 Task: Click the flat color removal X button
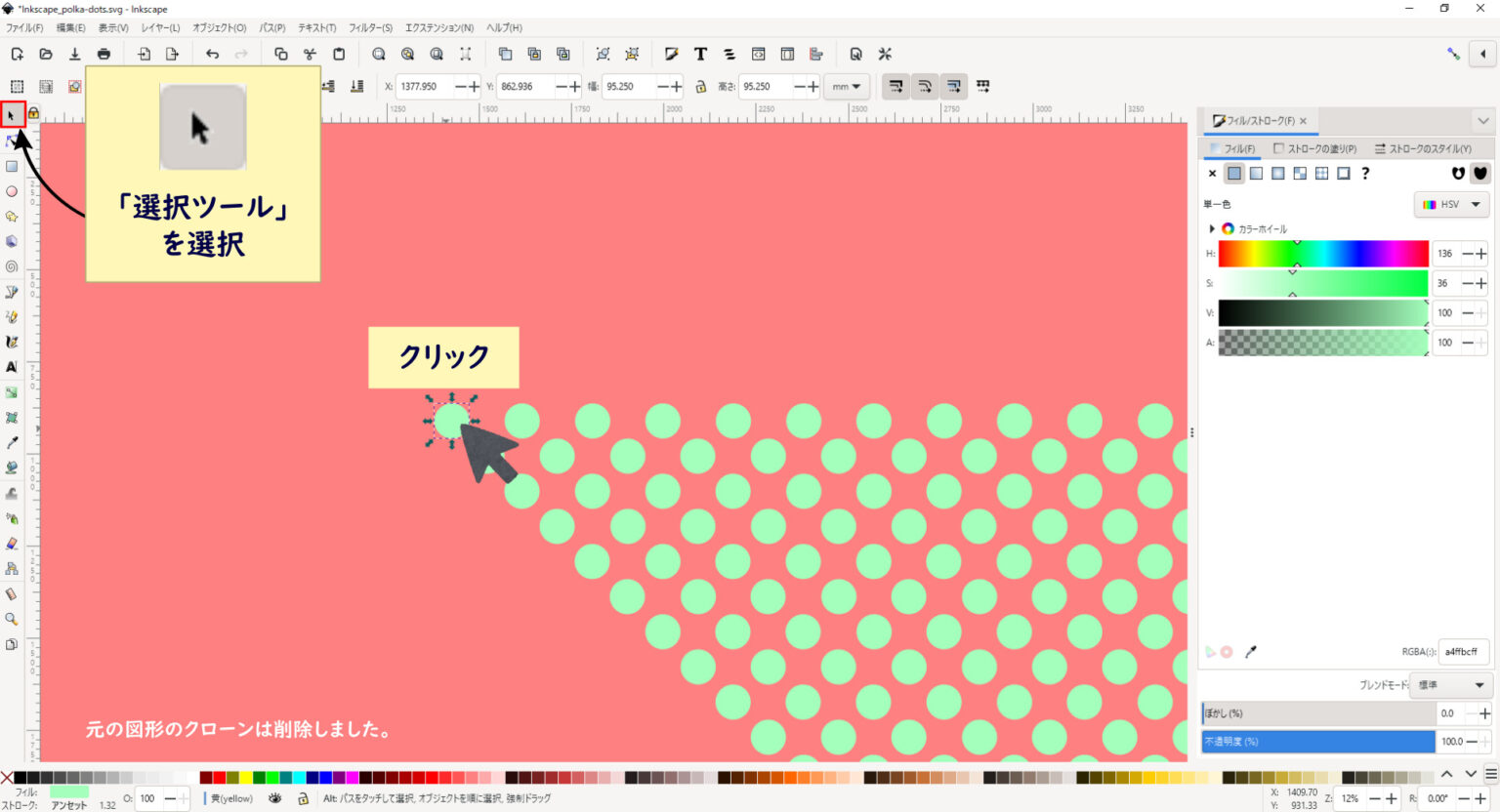pyautogui.click(x=1212, y=173)
